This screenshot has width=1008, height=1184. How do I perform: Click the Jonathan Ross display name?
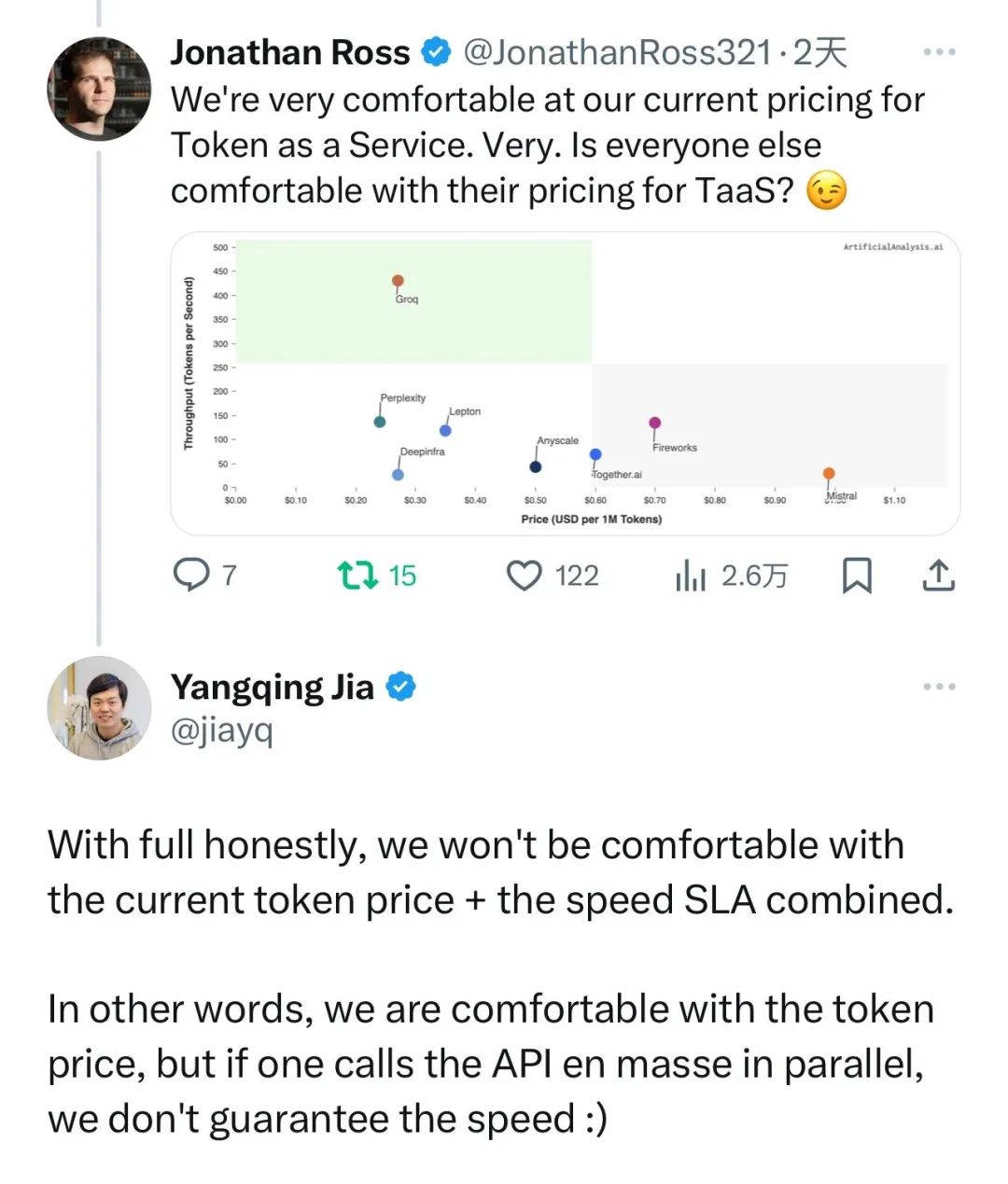289,52
